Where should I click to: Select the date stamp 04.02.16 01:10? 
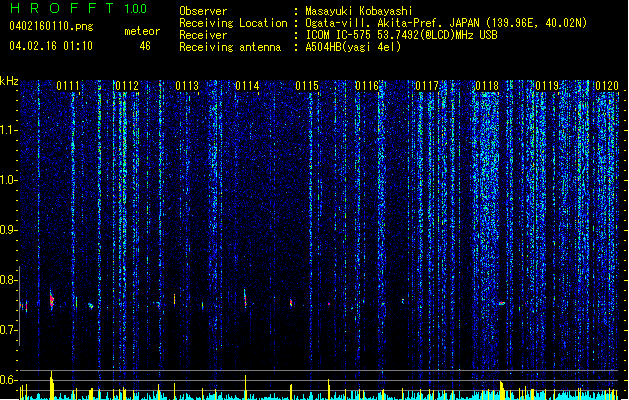(x=51, y=46)
